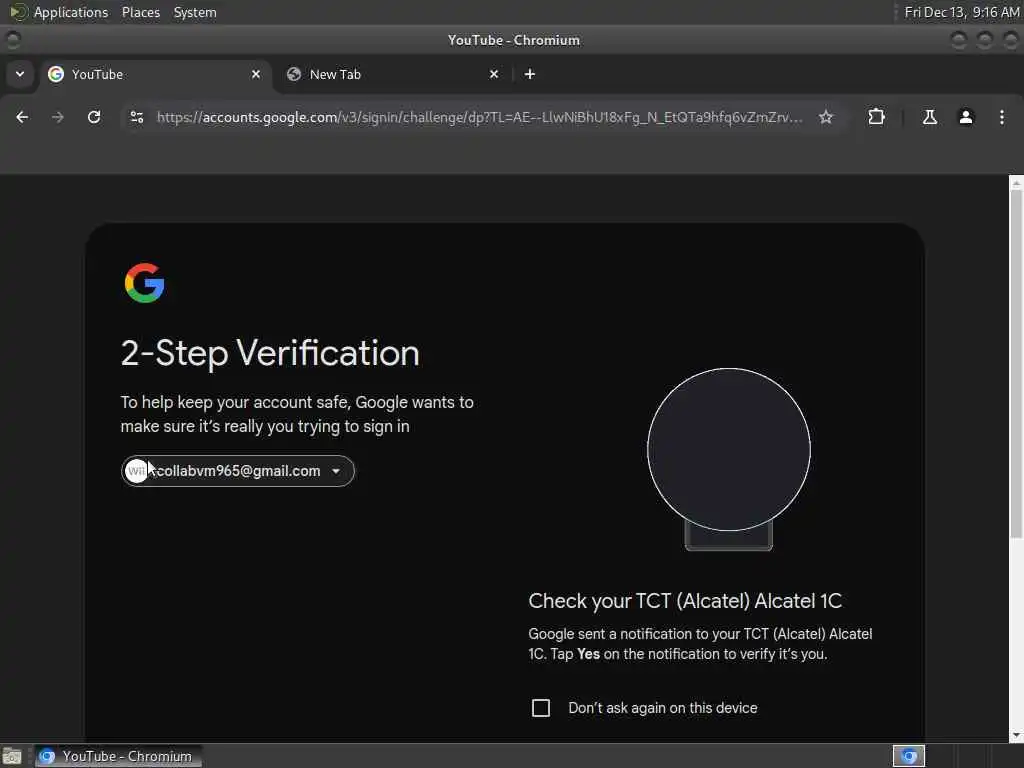Click the Google logo
The image size is (1024, 768).
tap(144, 283)
